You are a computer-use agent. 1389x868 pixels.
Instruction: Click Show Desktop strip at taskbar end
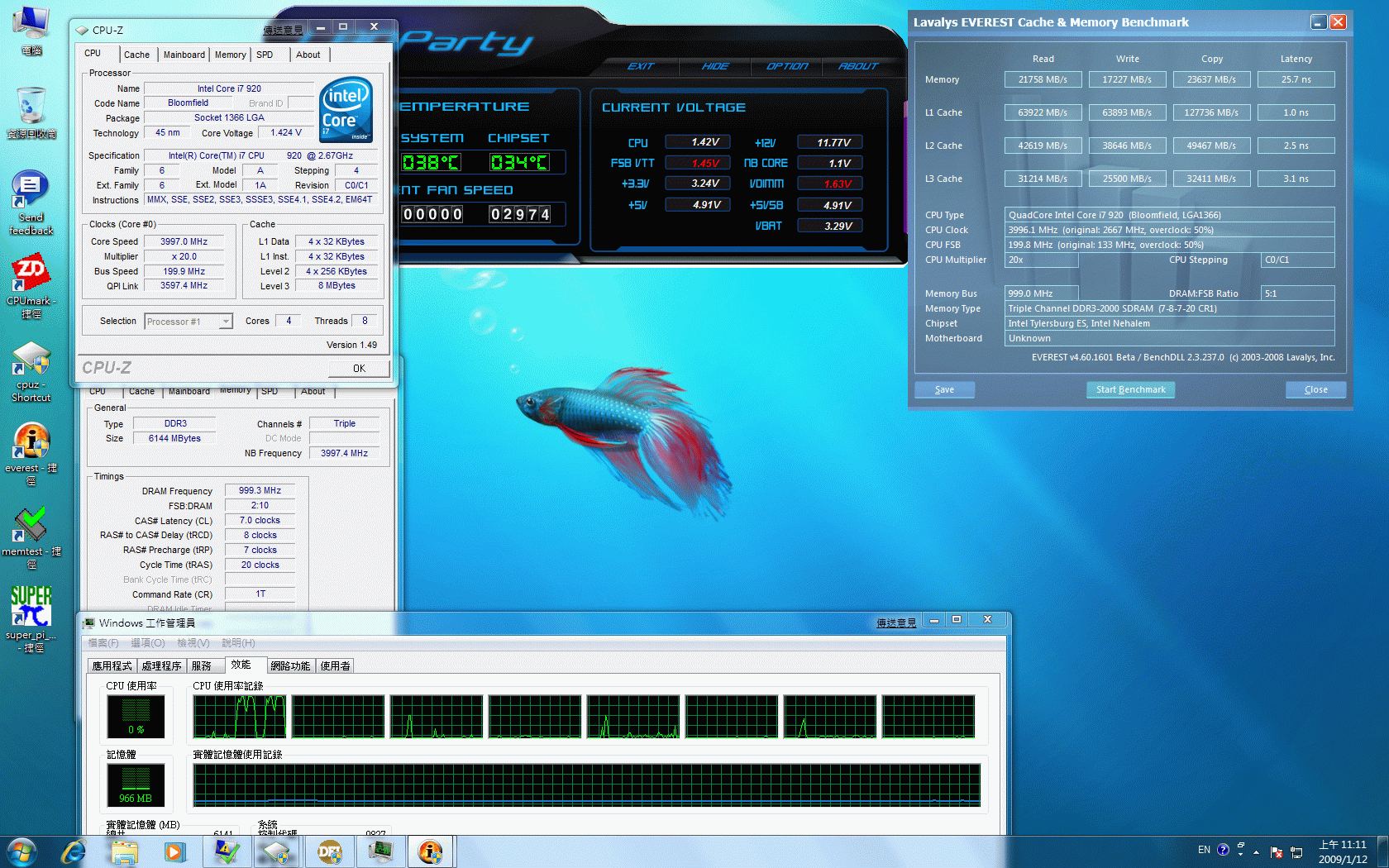[x=1382, y=851]
